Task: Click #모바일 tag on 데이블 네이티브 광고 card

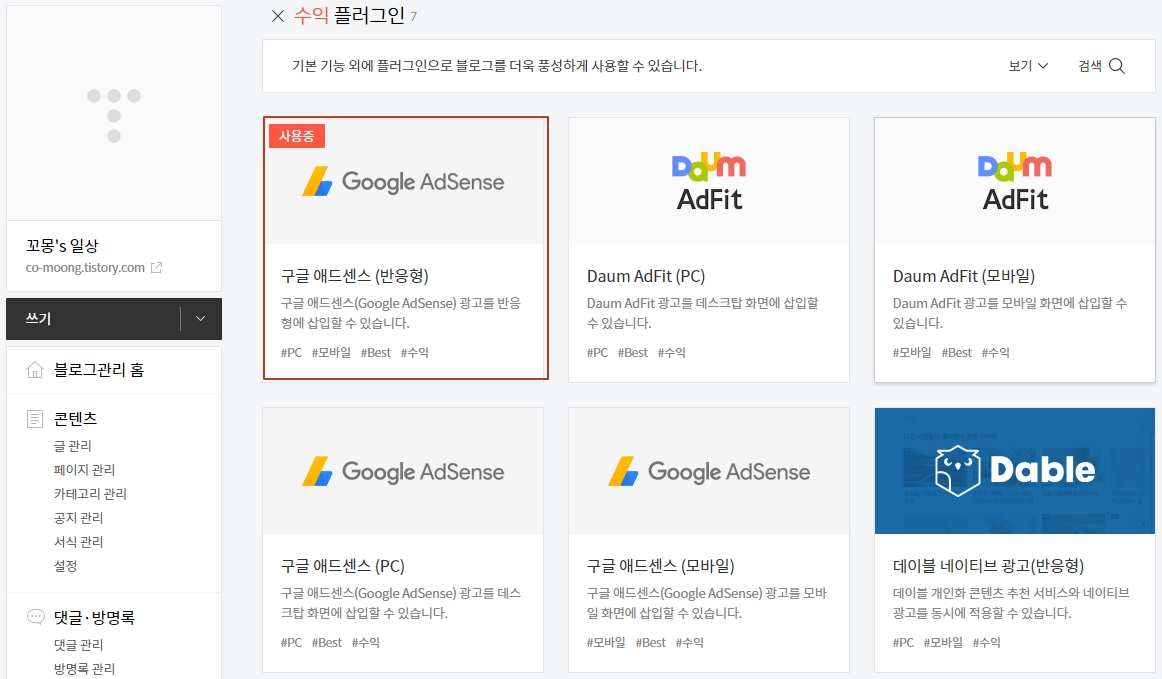Action: click(x=943, y=643)
